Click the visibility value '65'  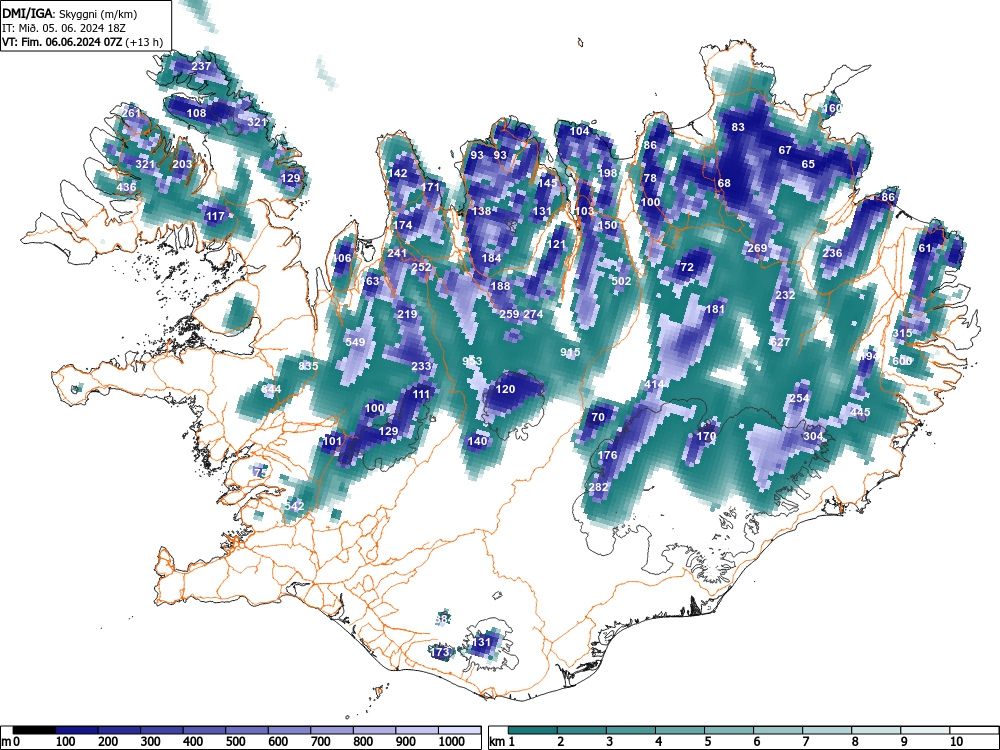(x=808, y=164)
